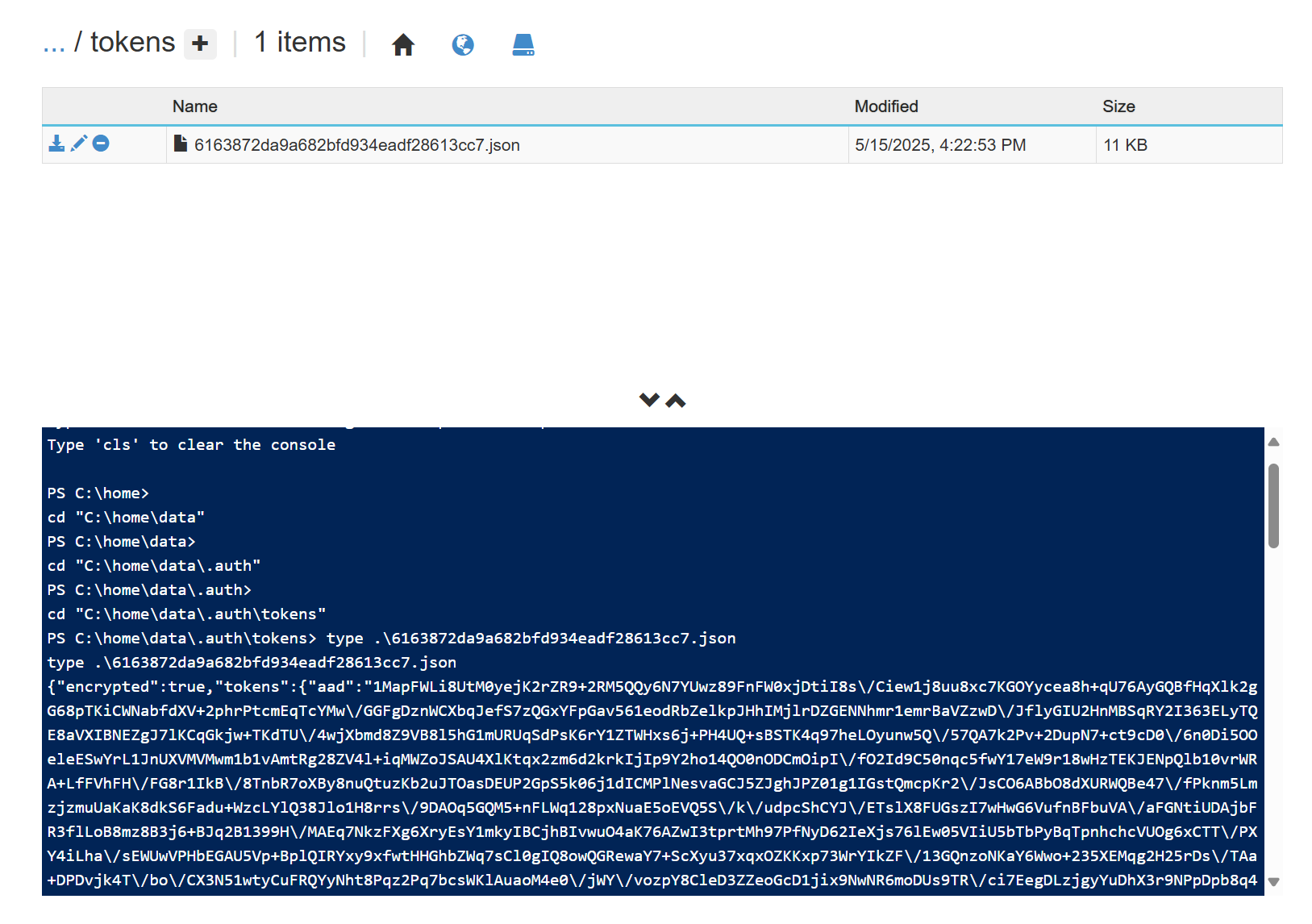Collapse console with down chevron

pos(649,400)
